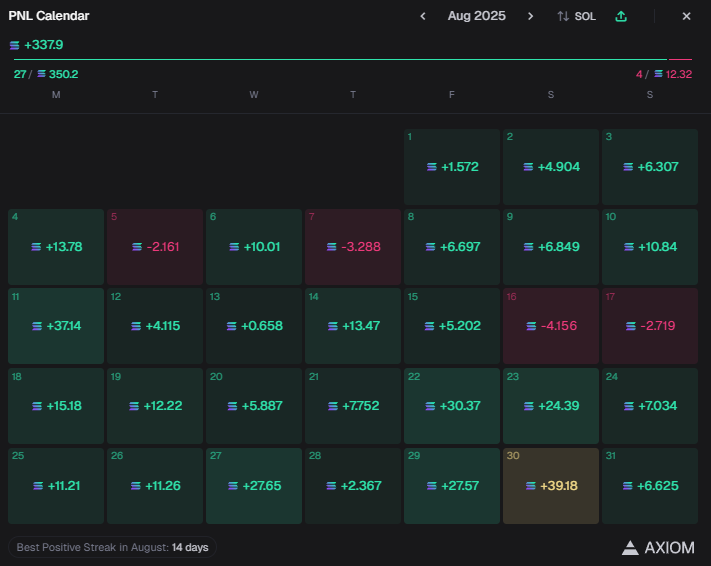This screenshot has height=566, width=711.
Task: Toggle SOL currency display
Action: (576, 16)
